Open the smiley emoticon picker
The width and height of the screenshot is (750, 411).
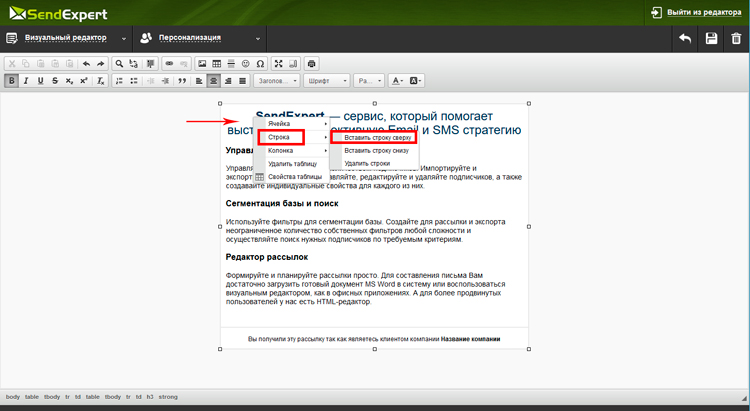245,64
